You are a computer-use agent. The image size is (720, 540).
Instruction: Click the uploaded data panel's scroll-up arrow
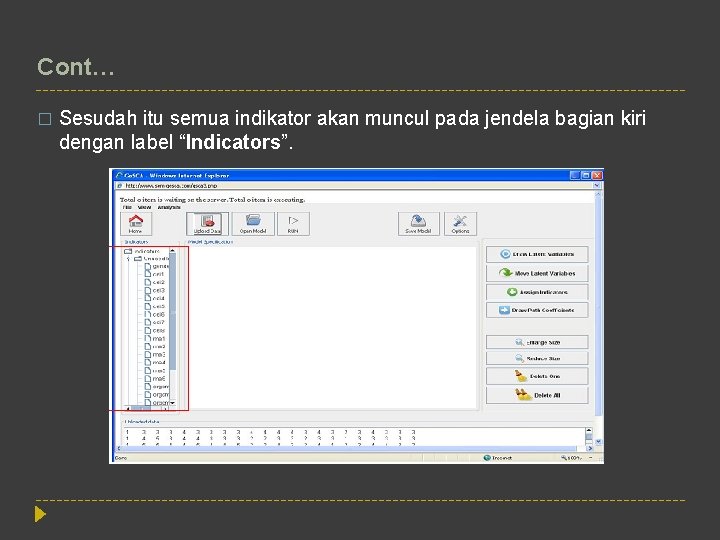589,431
